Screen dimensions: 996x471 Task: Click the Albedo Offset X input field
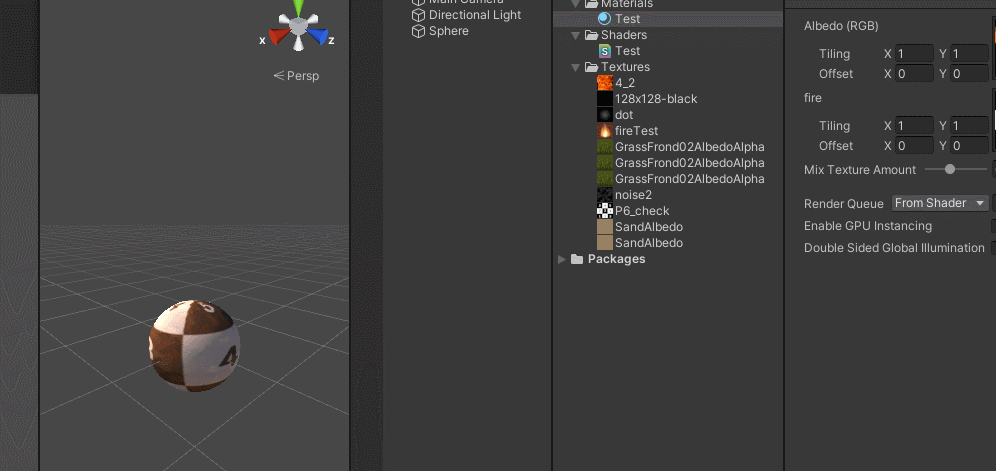tap(914, 74)
